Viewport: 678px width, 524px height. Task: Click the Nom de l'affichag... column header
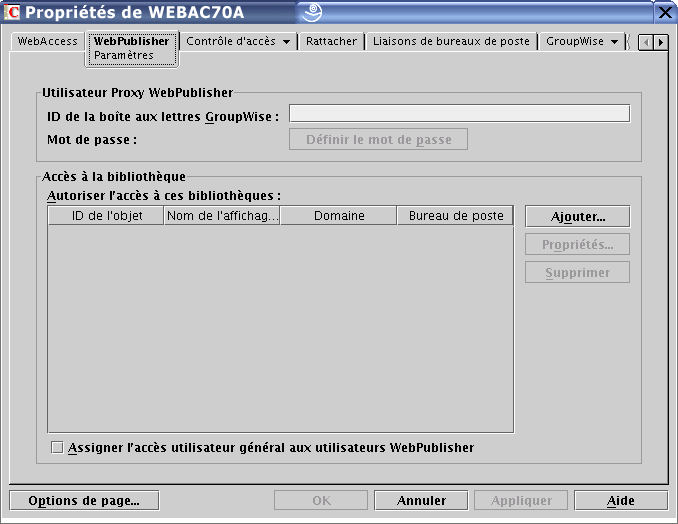(222, 216)
